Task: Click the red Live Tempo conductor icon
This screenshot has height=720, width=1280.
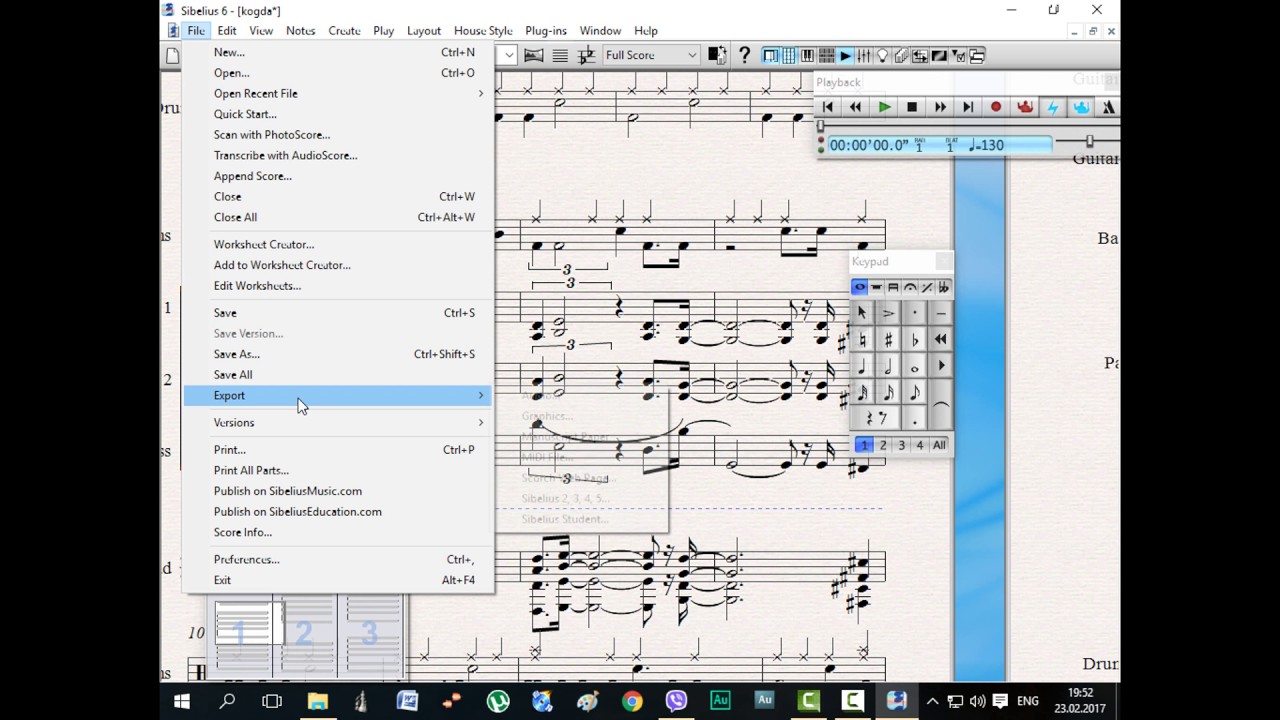Action: pyautogui.click(x=1024, y=107)
